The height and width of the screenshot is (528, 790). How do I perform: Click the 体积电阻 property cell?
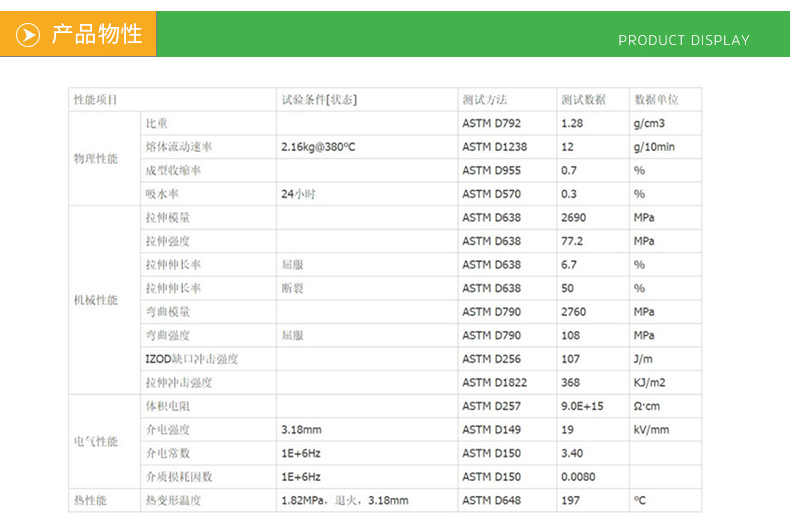(x=208, y=406)
